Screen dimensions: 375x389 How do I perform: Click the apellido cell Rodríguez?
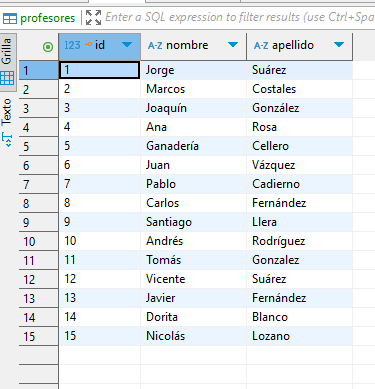pyautogui.click(x=299, y=241)
